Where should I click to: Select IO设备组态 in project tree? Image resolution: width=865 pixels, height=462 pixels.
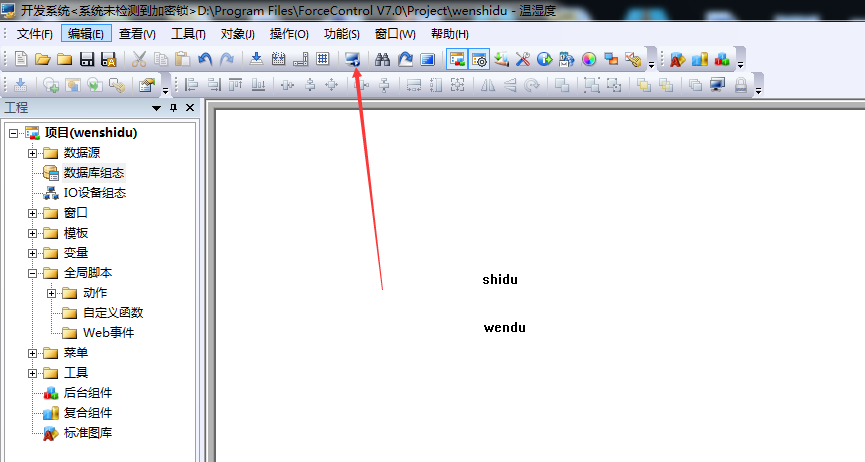click(x=95, y=193)
